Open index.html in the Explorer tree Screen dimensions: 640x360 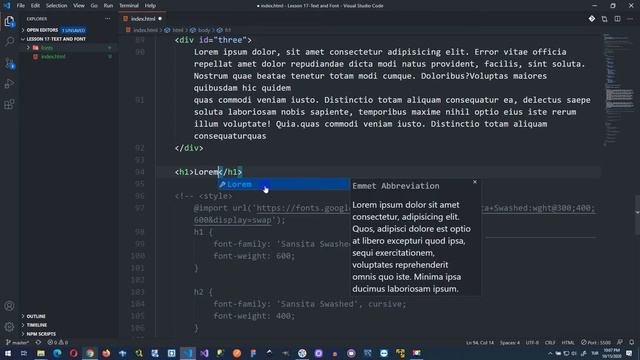(x=53, y=57)
